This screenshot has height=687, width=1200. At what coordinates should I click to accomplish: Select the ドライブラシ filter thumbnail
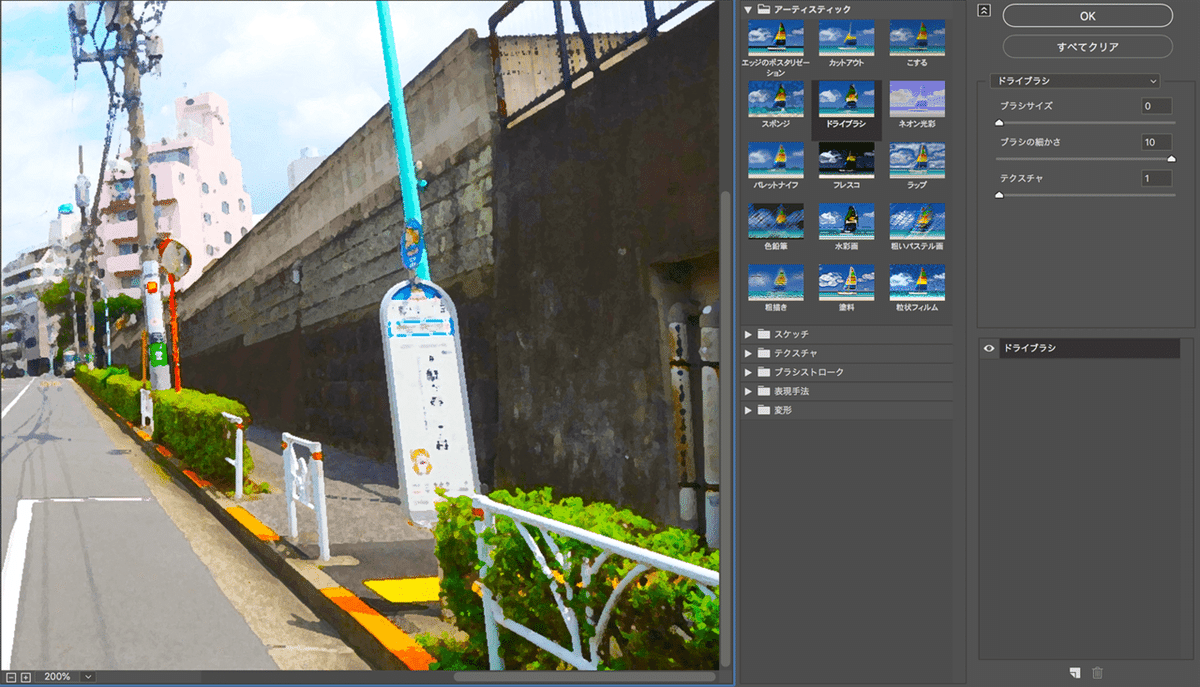(846, 99)
